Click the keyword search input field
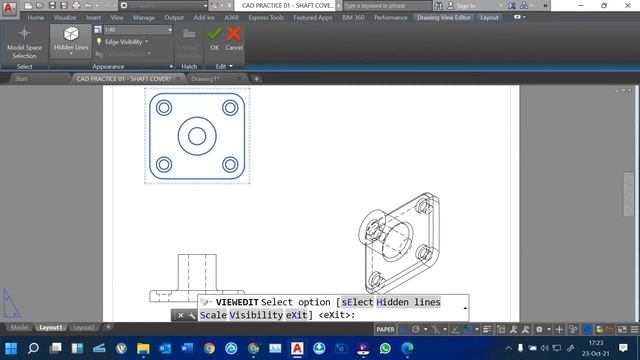 coord(387,6)
